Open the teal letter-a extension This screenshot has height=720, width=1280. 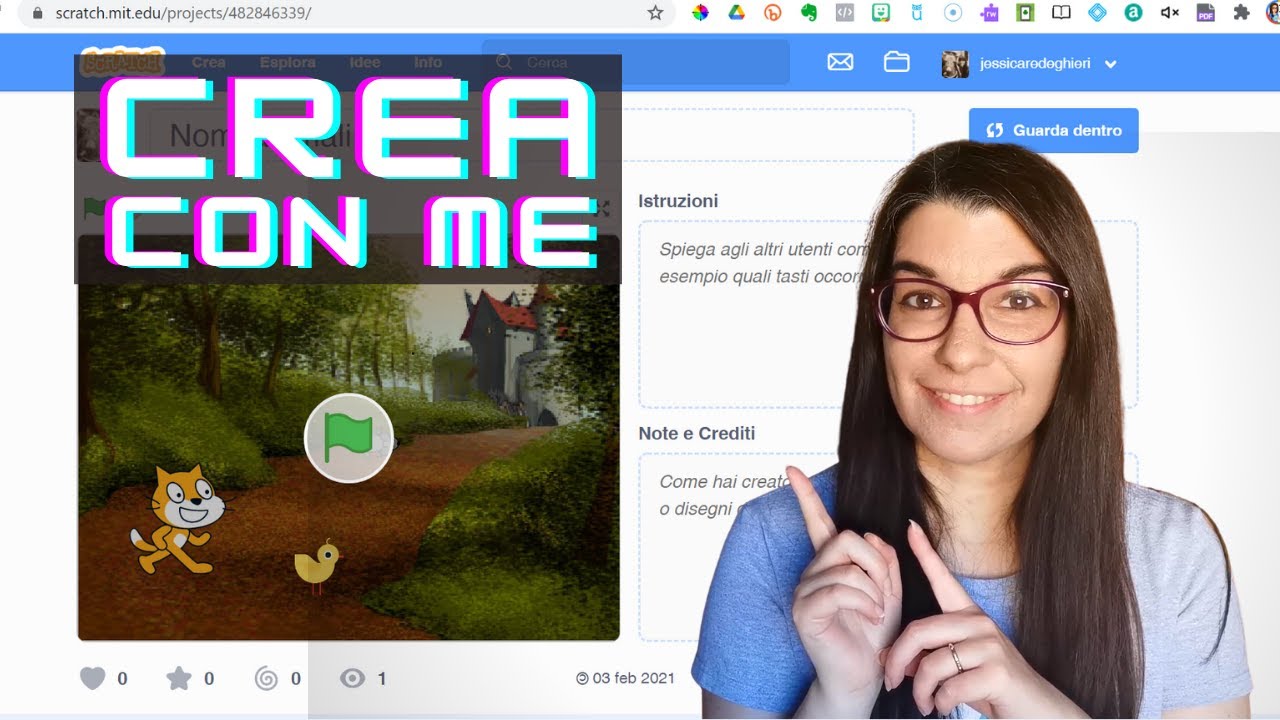pos(1133,13)
